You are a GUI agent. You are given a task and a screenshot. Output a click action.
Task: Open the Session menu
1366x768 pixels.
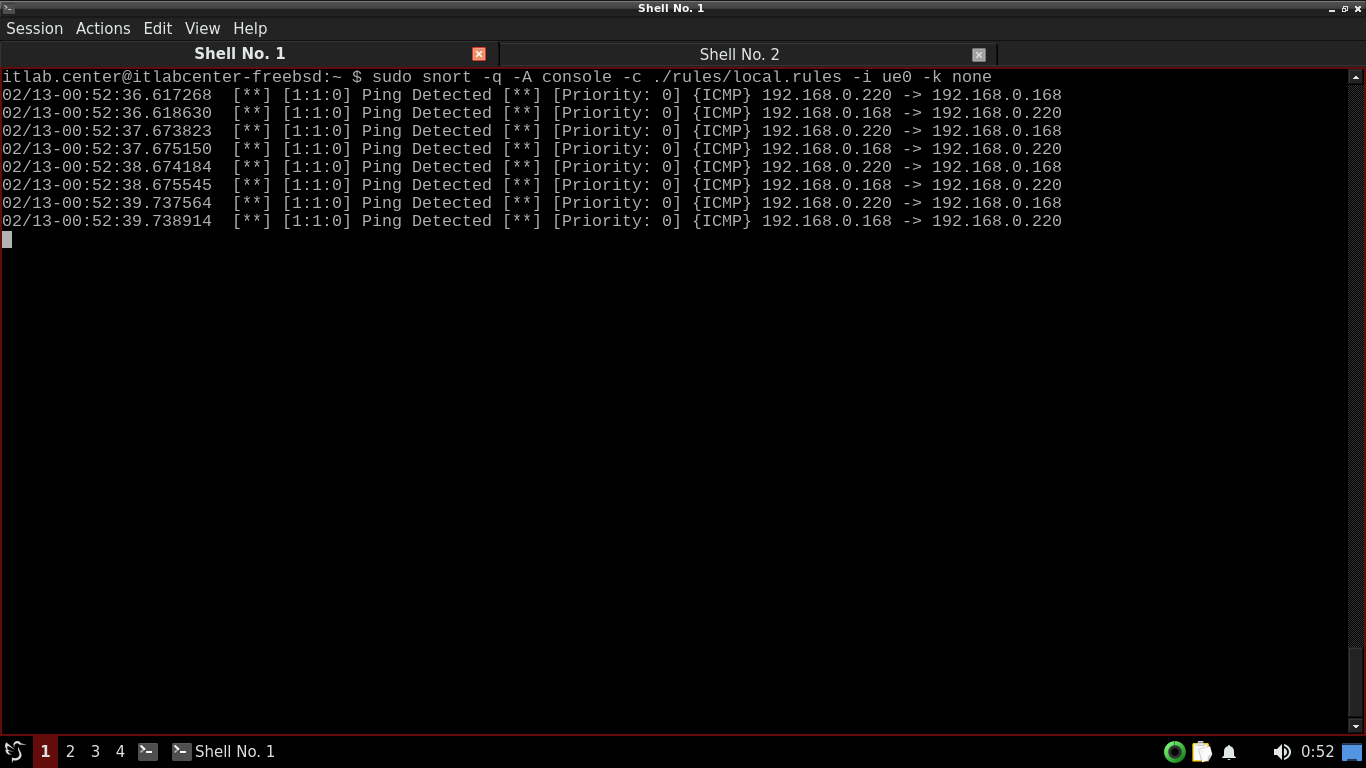pos(35,28)
